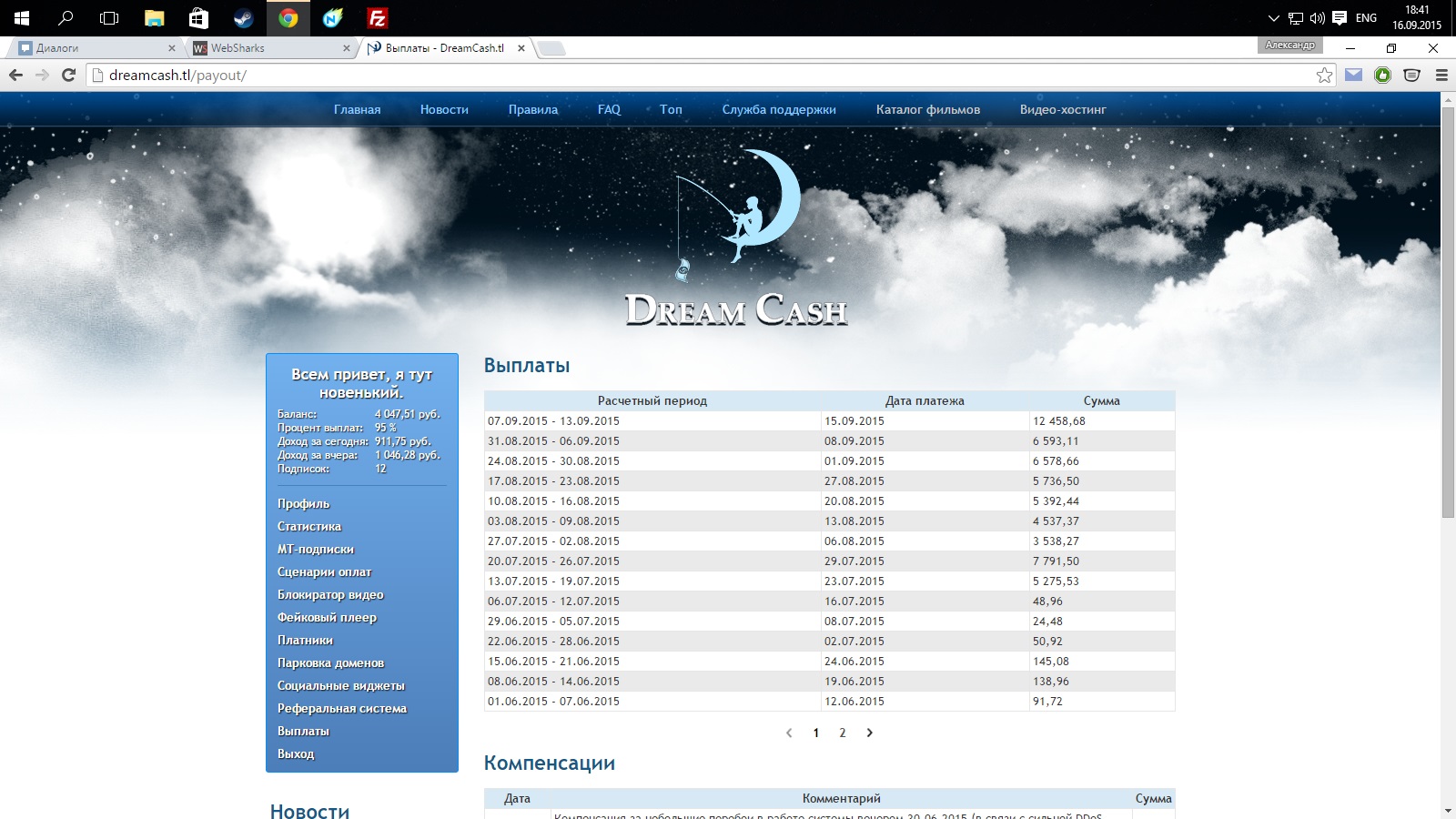Open the glasses-shaped reader extension
Screen dimensions: 1456x819
coord(1412,75)
